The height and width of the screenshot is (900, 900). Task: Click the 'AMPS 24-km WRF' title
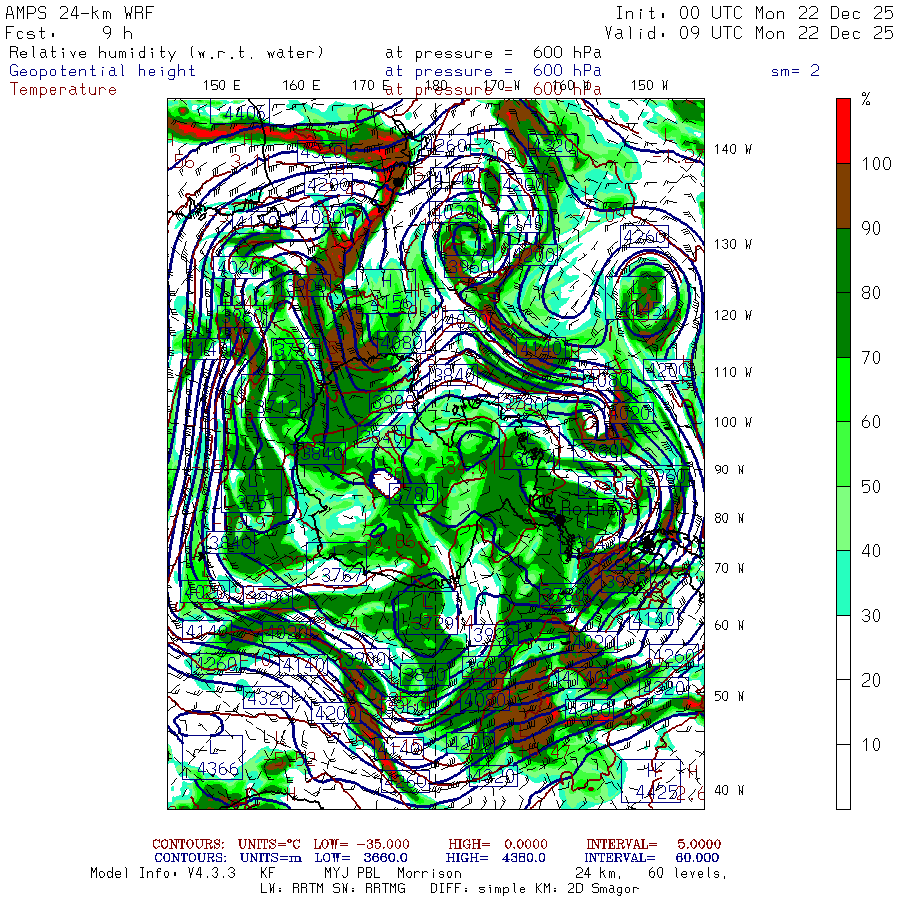79,13
